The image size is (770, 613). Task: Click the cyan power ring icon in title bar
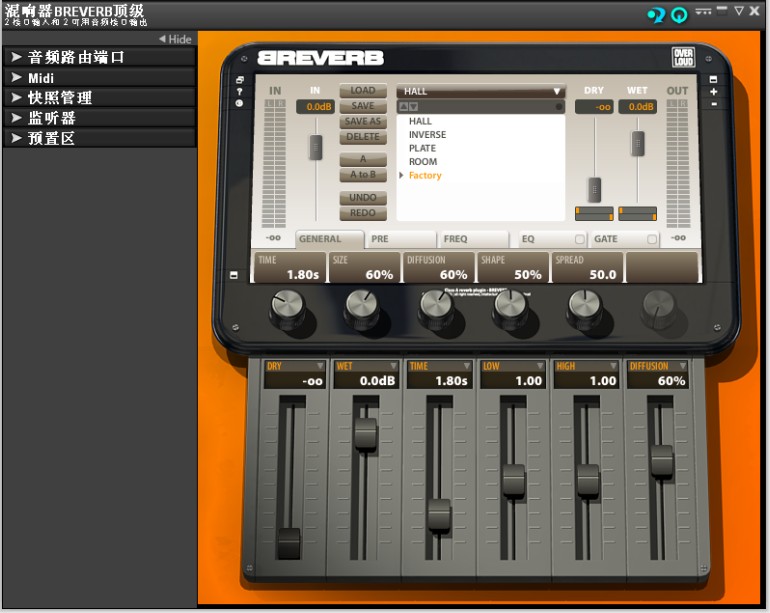pos(679,15)
